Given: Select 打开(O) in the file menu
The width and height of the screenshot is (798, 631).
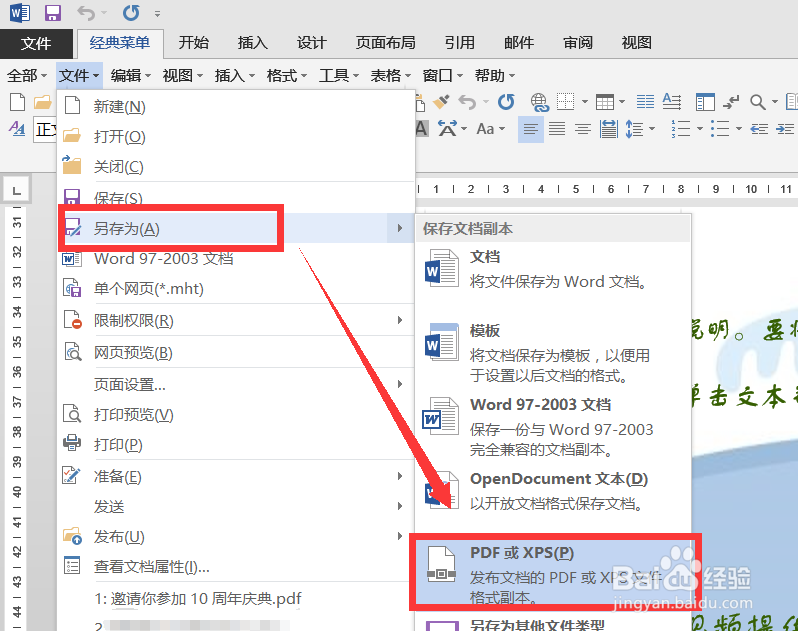Looking at the screenshot, I should pyautogui.click(x=236, y=136).
